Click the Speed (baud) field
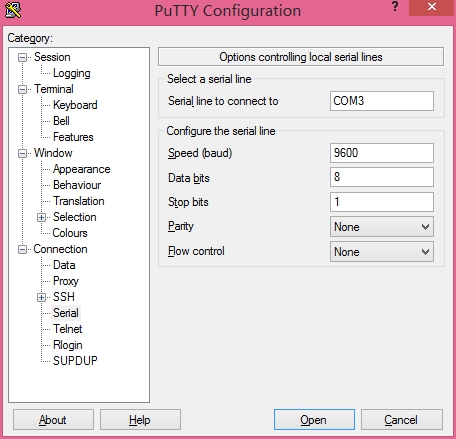The image size is (456, 439). (382, 153)
